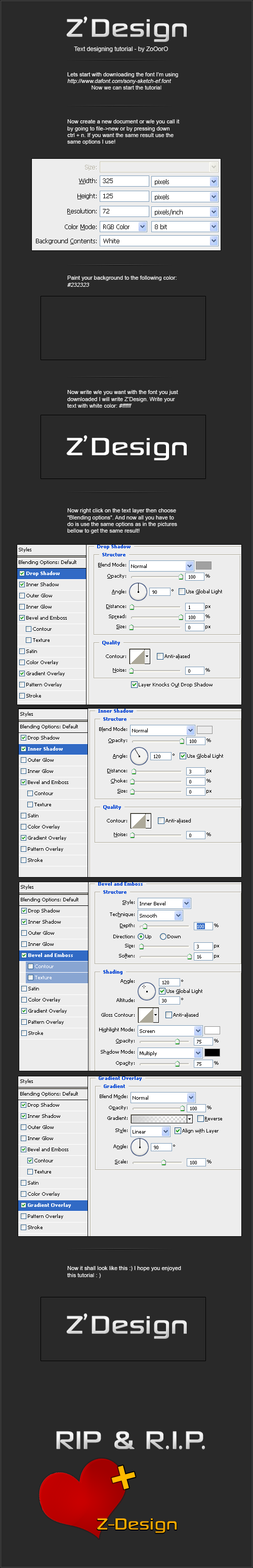
Task: Select the Down direction radio button
Action: 163,936
